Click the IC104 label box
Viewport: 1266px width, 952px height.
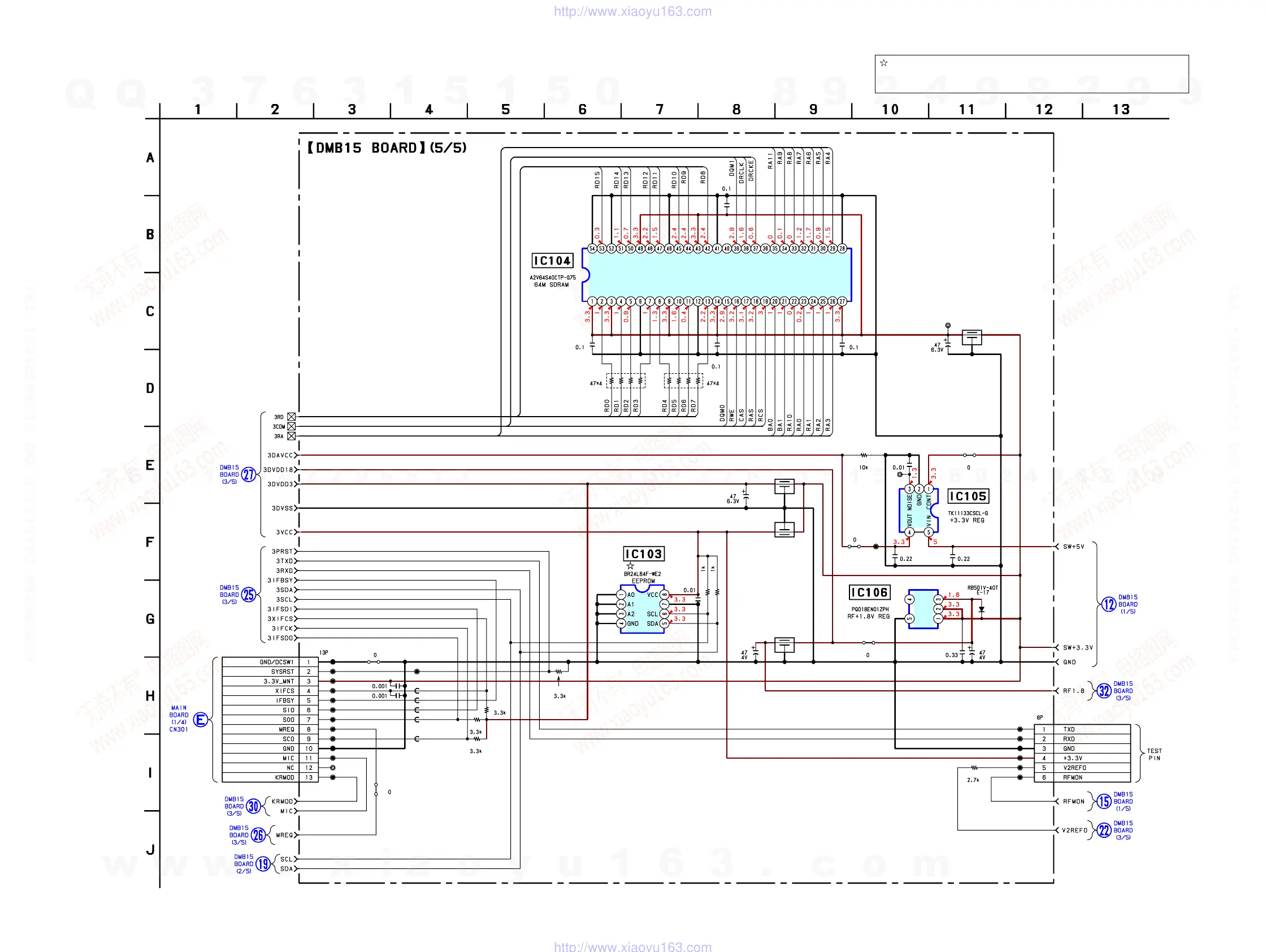point(552,261)
